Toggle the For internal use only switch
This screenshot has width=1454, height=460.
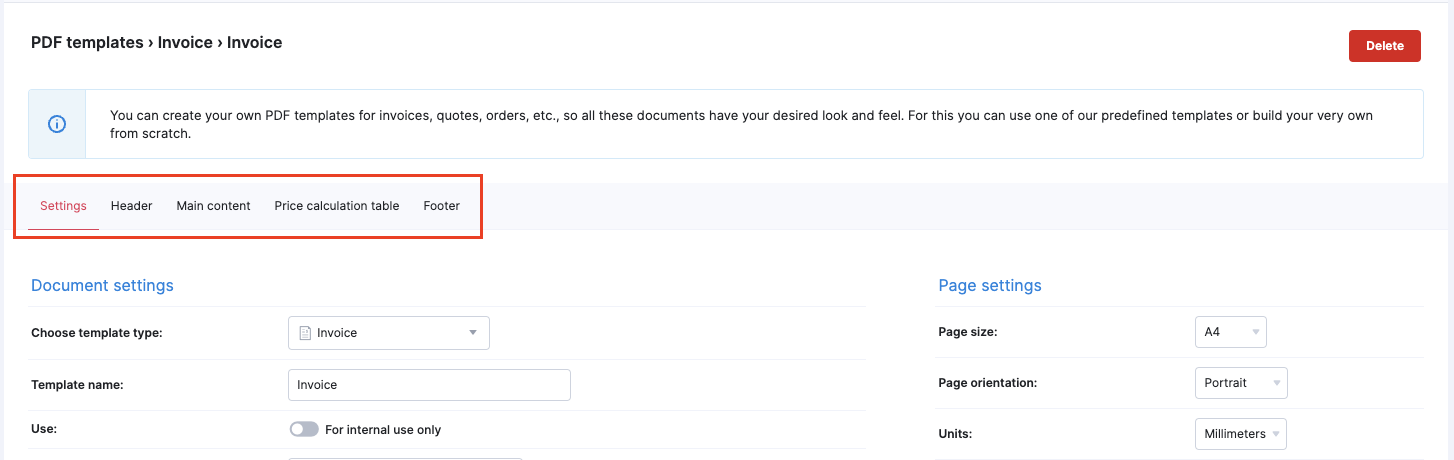(x=304, y=430)
